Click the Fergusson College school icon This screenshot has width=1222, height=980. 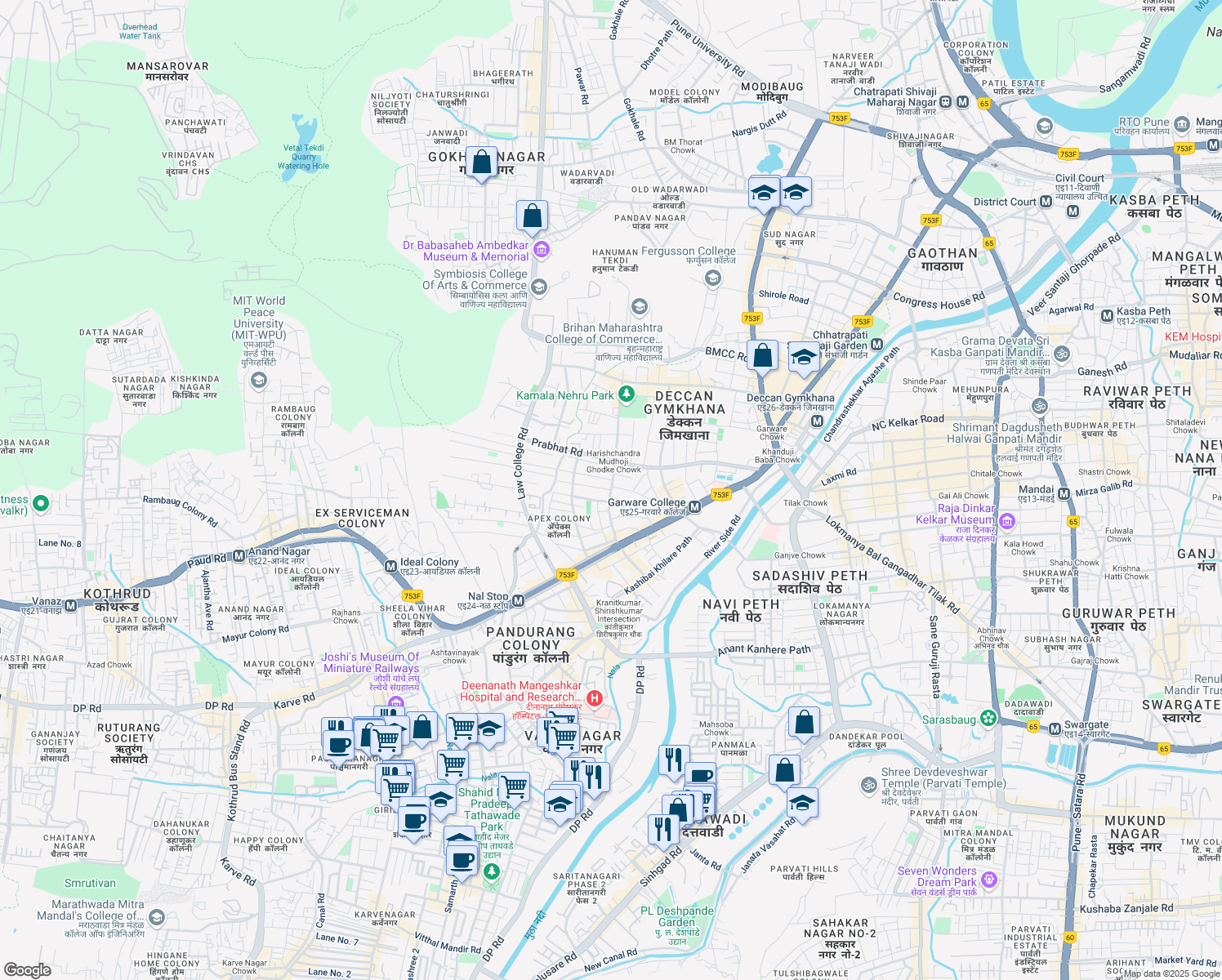(712, 278)
